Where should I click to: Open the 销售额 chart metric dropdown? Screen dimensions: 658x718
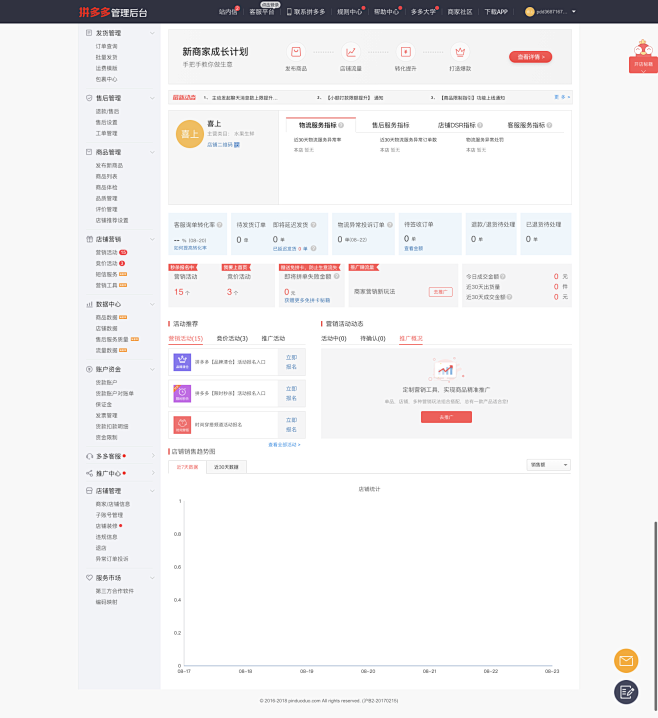(x=548, y=465)
